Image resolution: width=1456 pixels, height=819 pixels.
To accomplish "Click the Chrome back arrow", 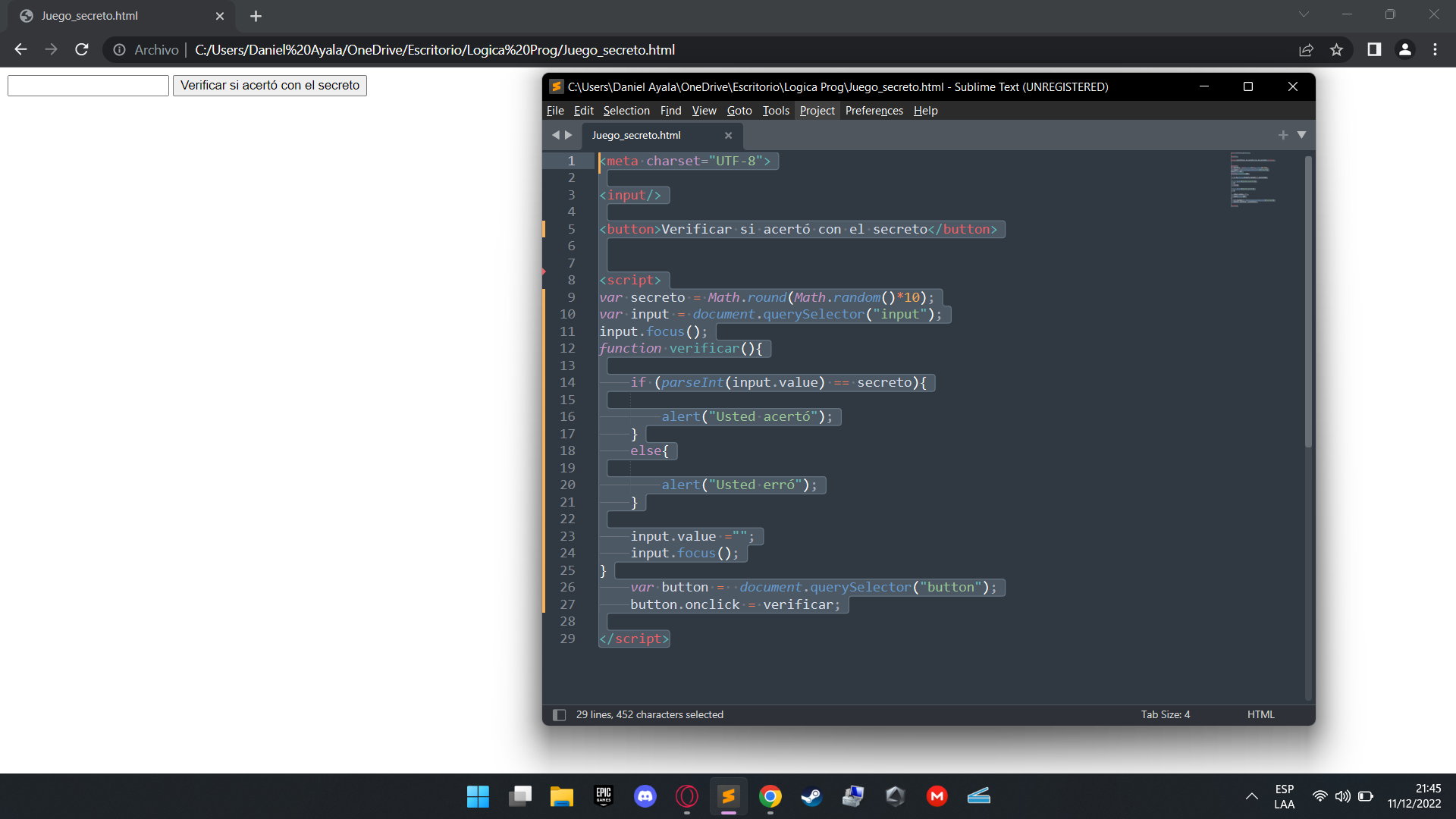I will coord(20,49).
